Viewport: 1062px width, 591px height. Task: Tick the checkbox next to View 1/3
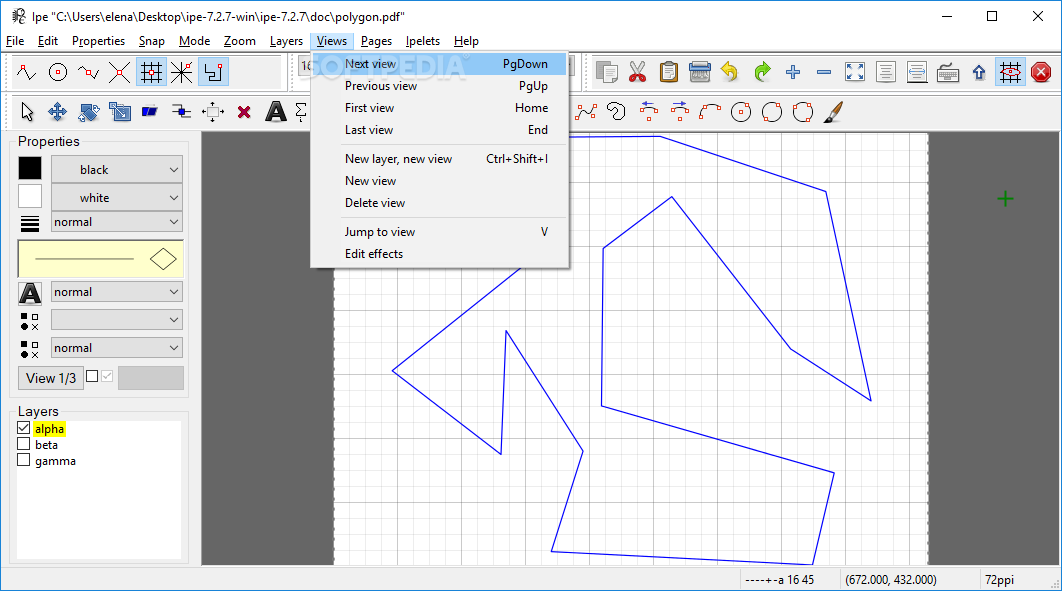coord(92,376)
